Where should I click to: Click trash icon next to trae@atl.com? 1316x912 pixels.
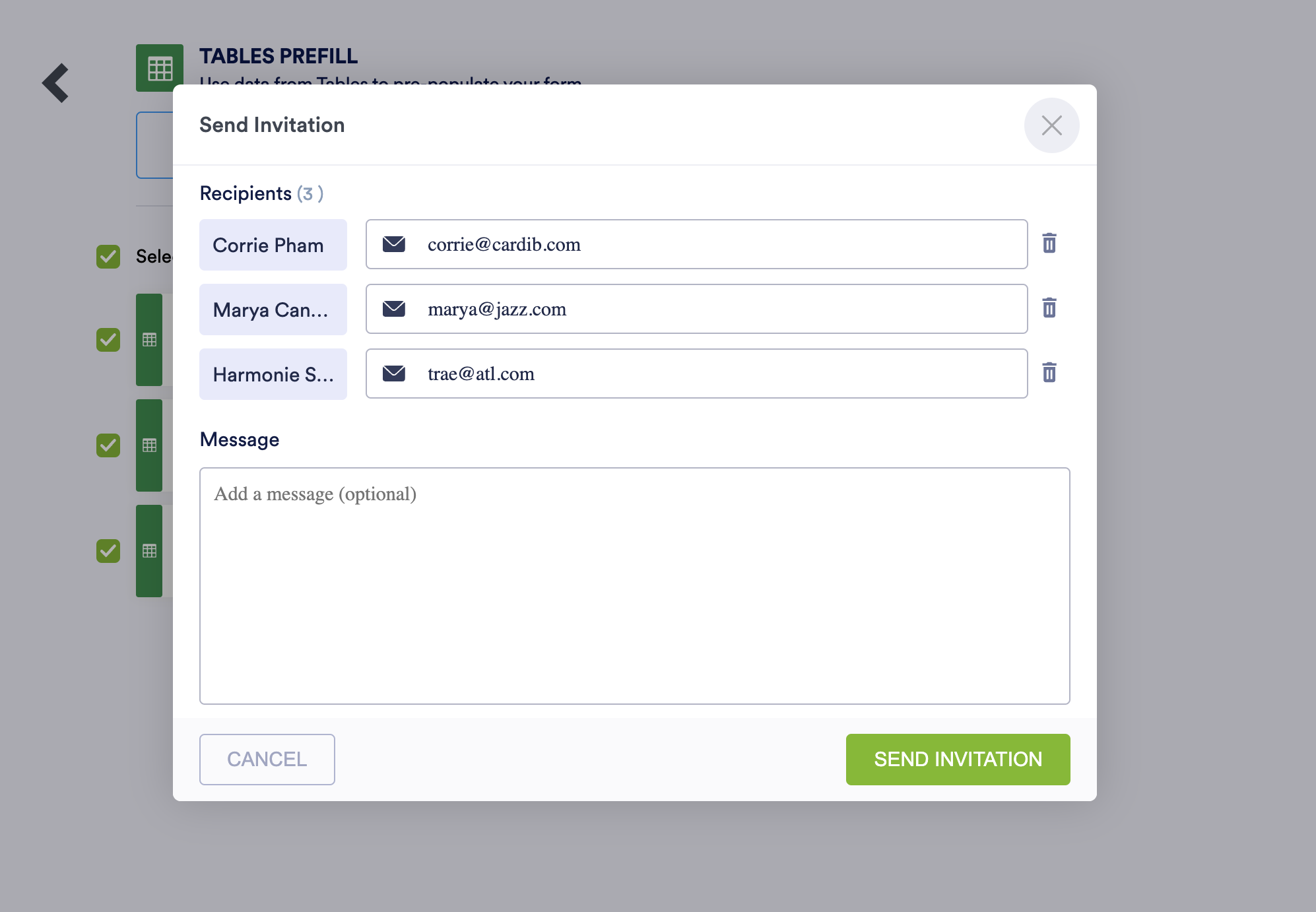1049,373
